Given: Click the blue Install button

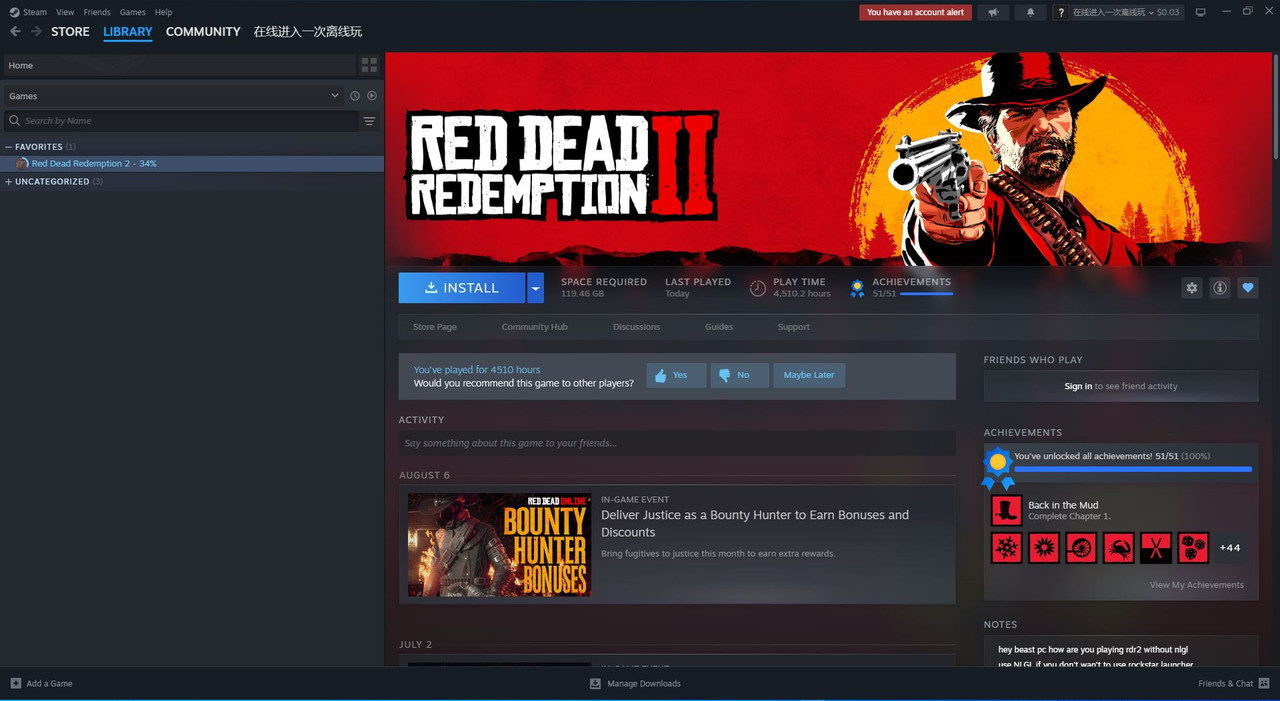Looking at the screenshot, I should coord(462,288).
